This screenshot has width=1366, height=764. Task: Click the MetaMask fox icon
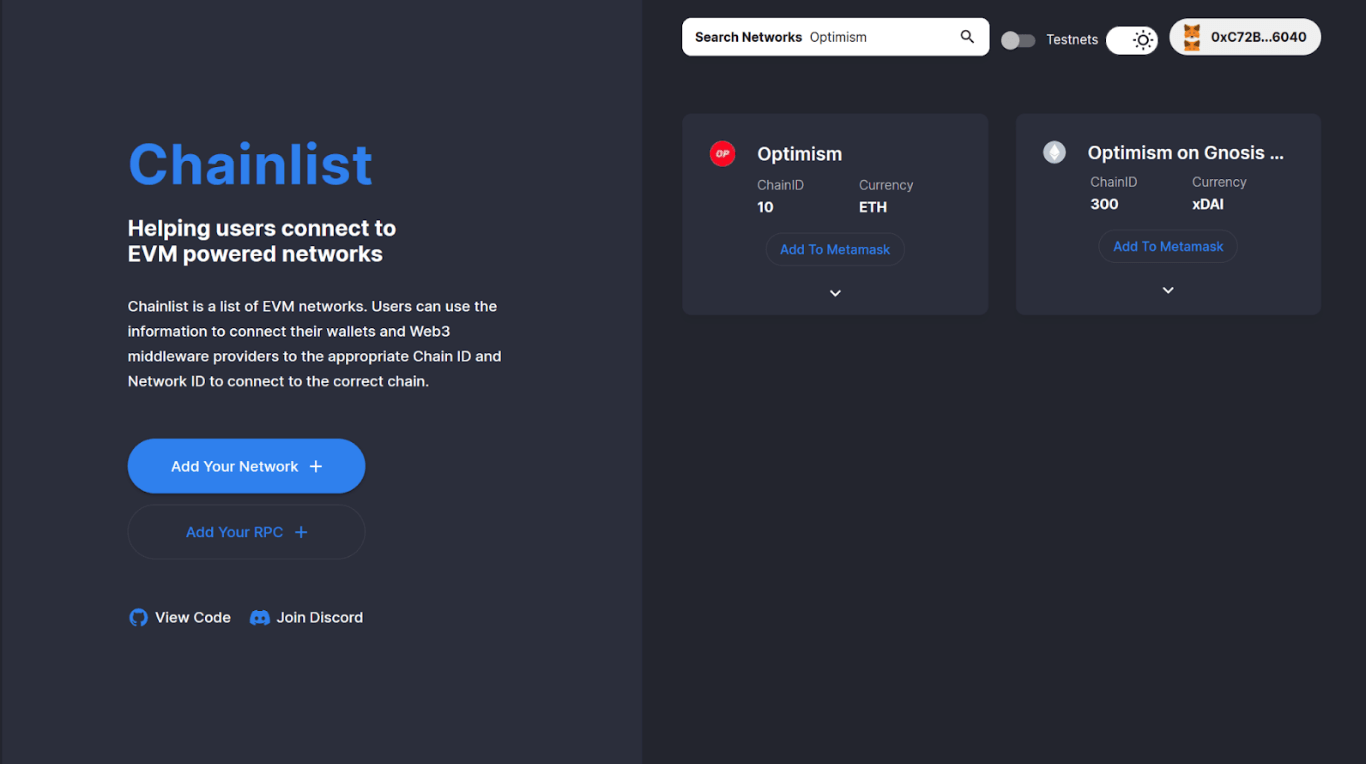(x=1192, y=38)
